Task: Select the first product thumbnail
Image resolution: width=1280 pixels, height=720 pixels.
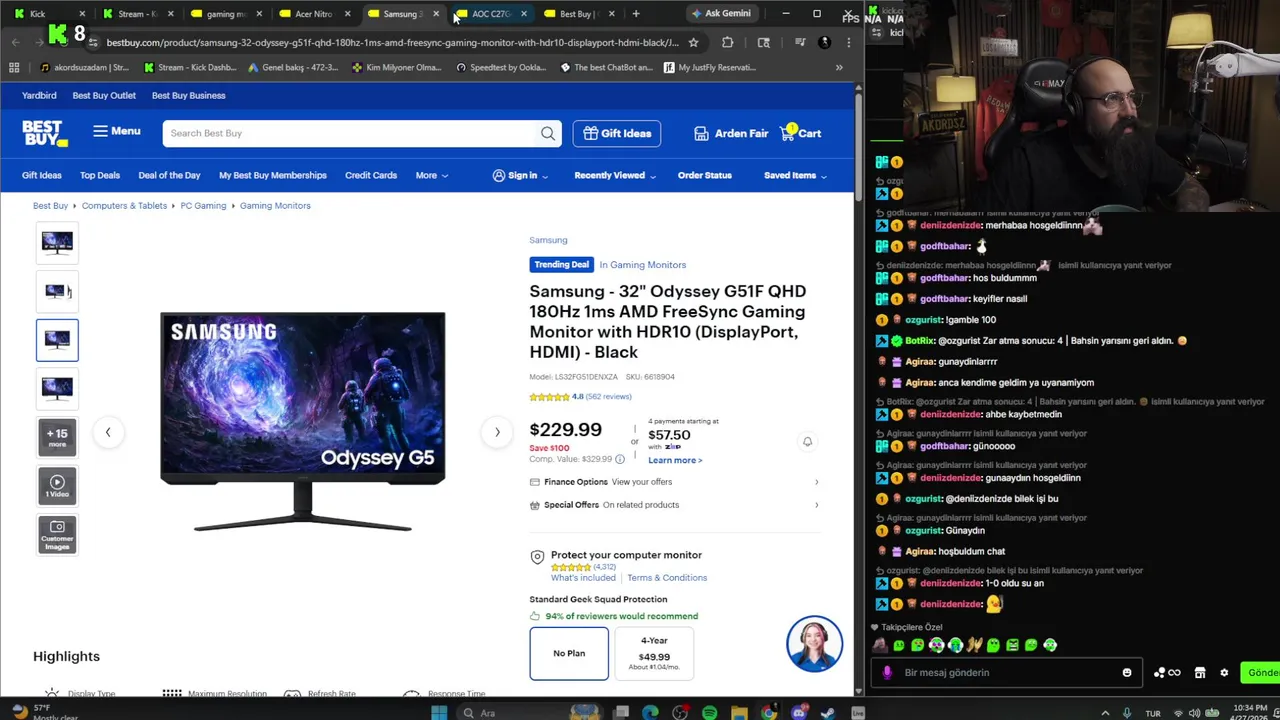Action: pyautogui.click(x=57, y=242)
